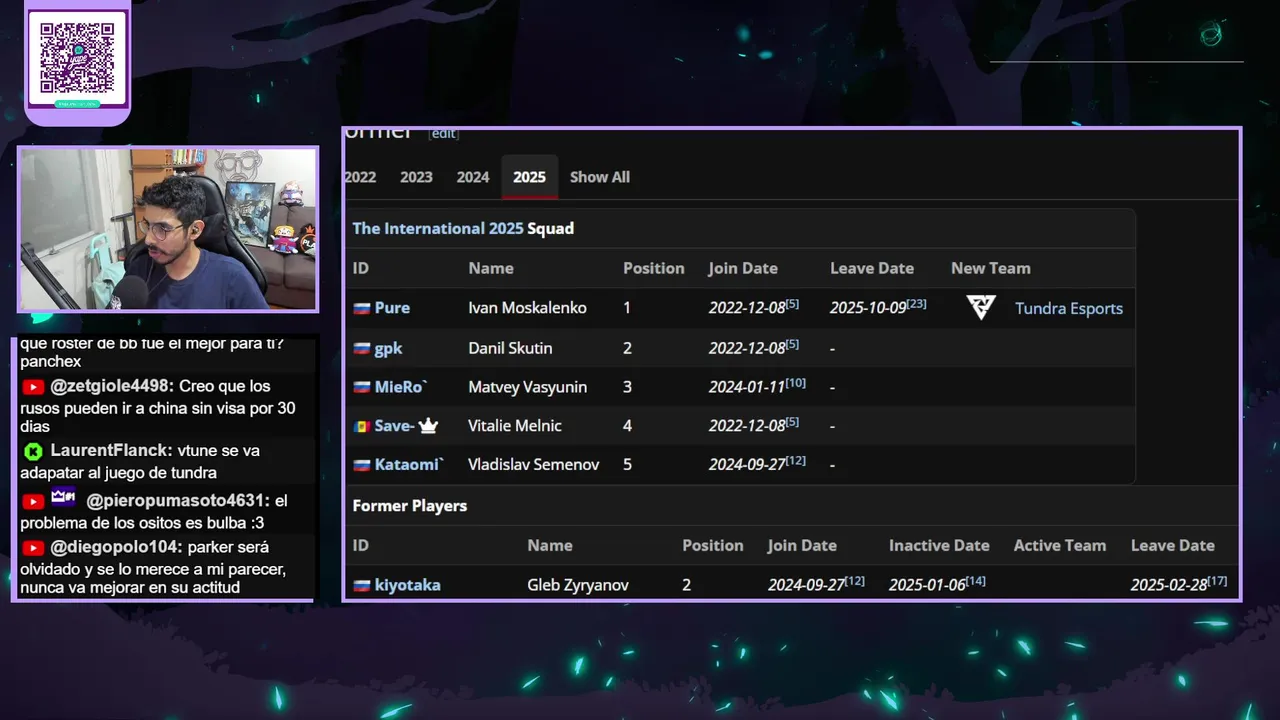
Task: Switch to the 2023 tab
Action: [x=416, y=177]
